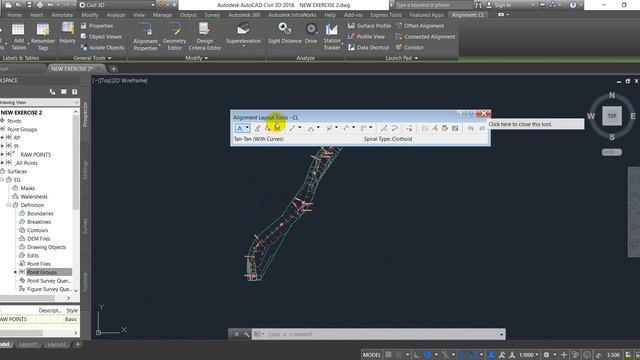The height and width of the screenshot is (360, 640).
Task: Collapse the Definition tree node
Action: pyautogui.click(x=9, y=205)
